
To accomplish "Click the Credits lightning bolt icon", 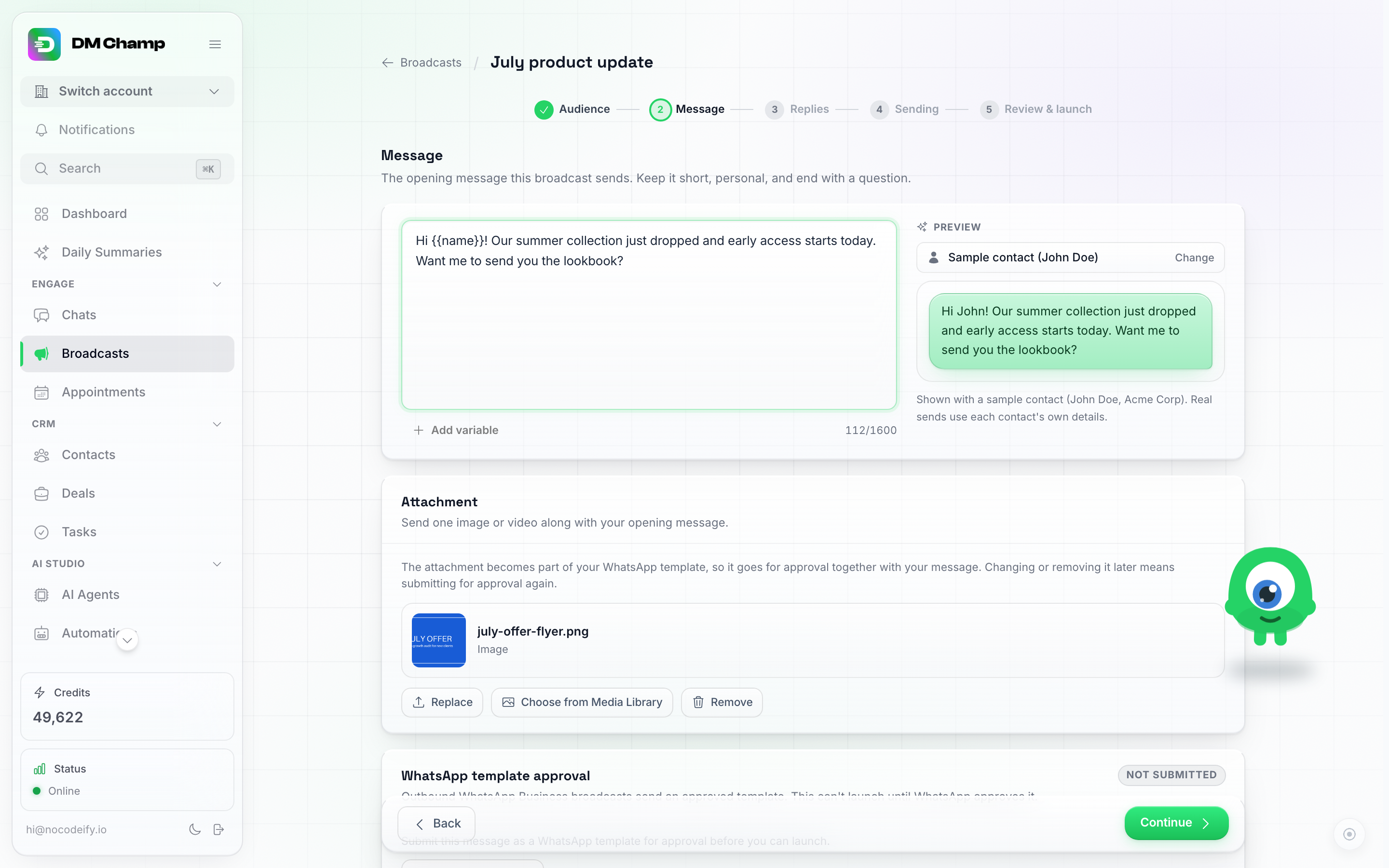I will (40, 692).
